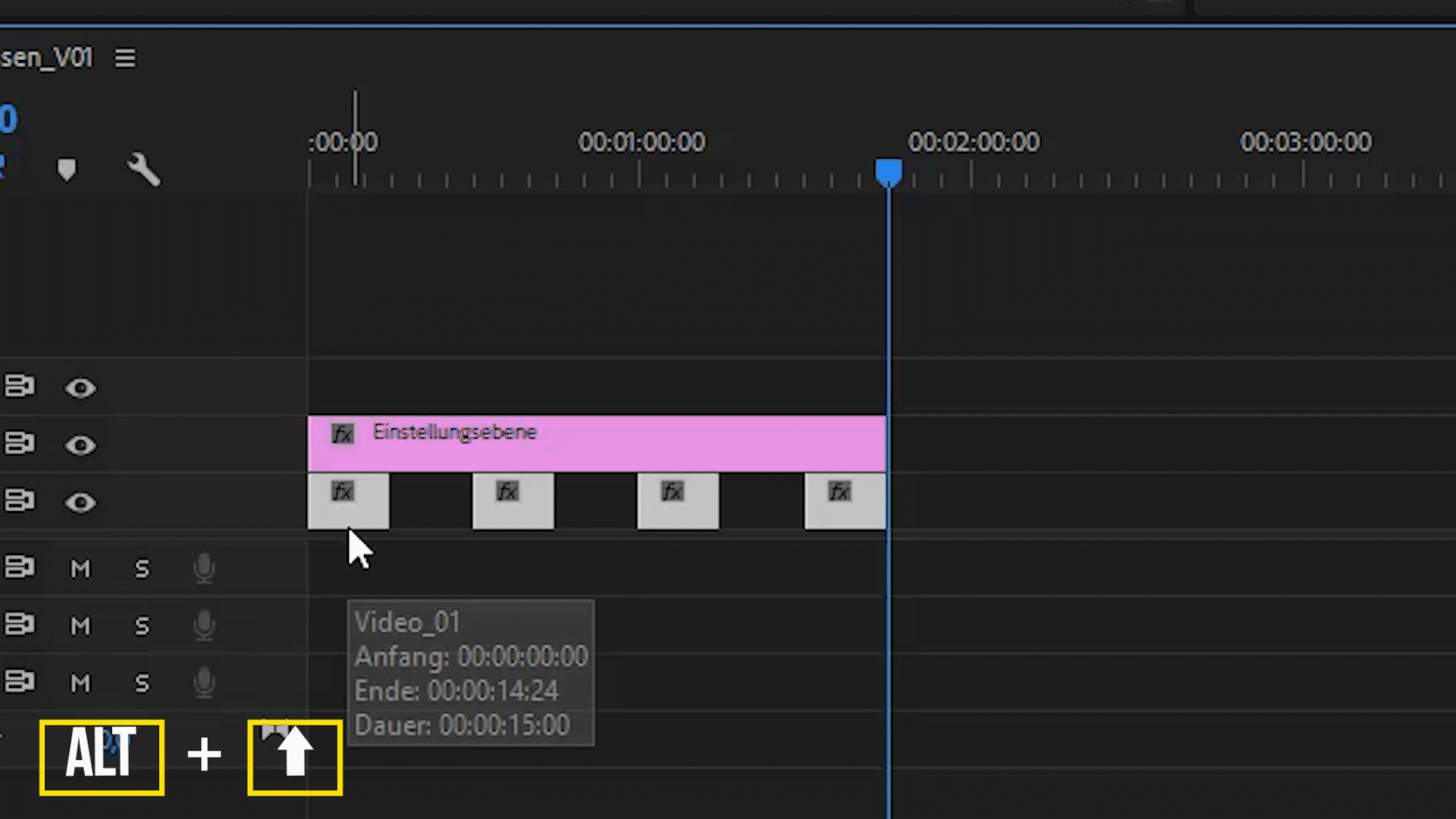Click the add marker shield icon
Screen dimensions: 1456x819
[67, 169]
